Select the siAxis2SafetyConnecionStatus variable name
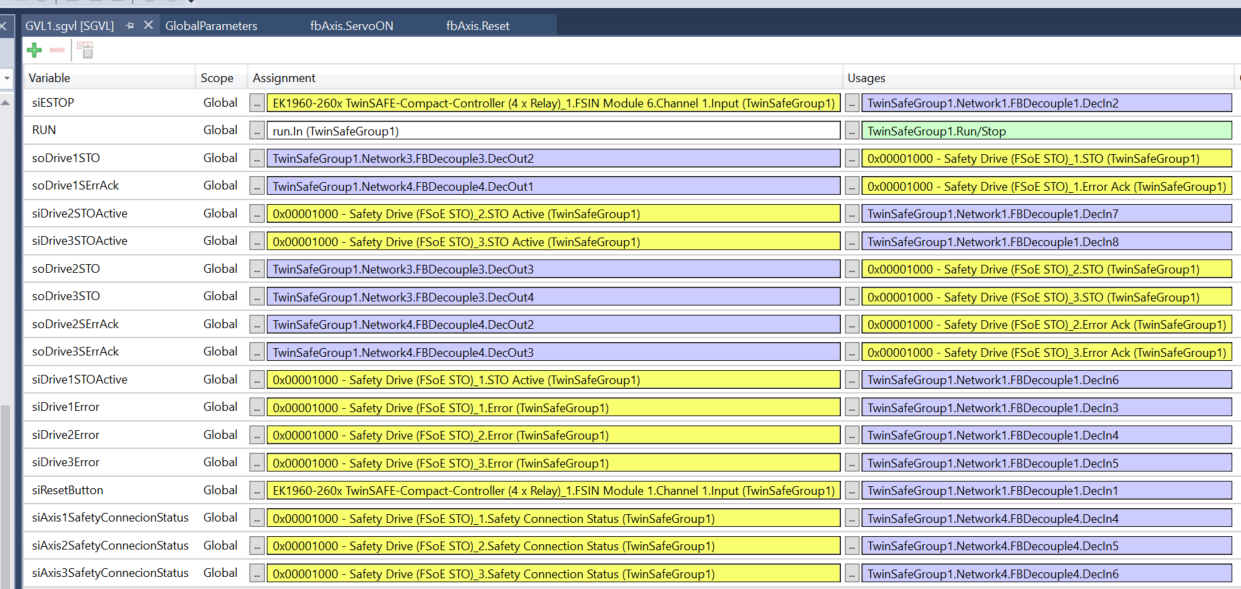This screenshot has width=1241, height=589. [x=109, y=546]
